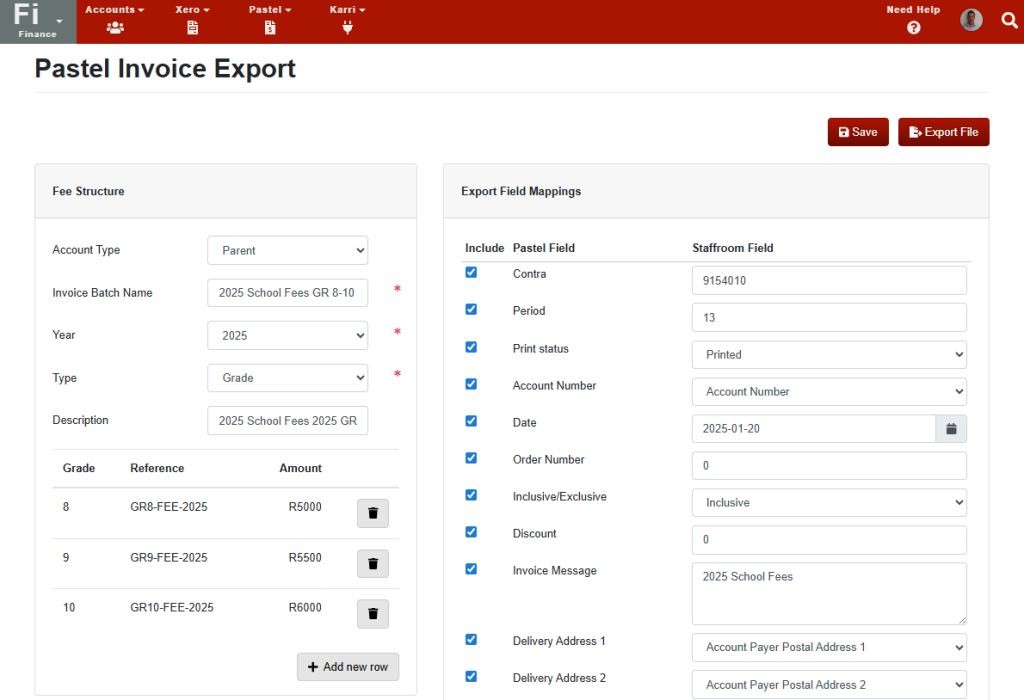Click reference GR8-FEE-2025
Screen dimensions: 1024x700
click(x=168, y=507)
